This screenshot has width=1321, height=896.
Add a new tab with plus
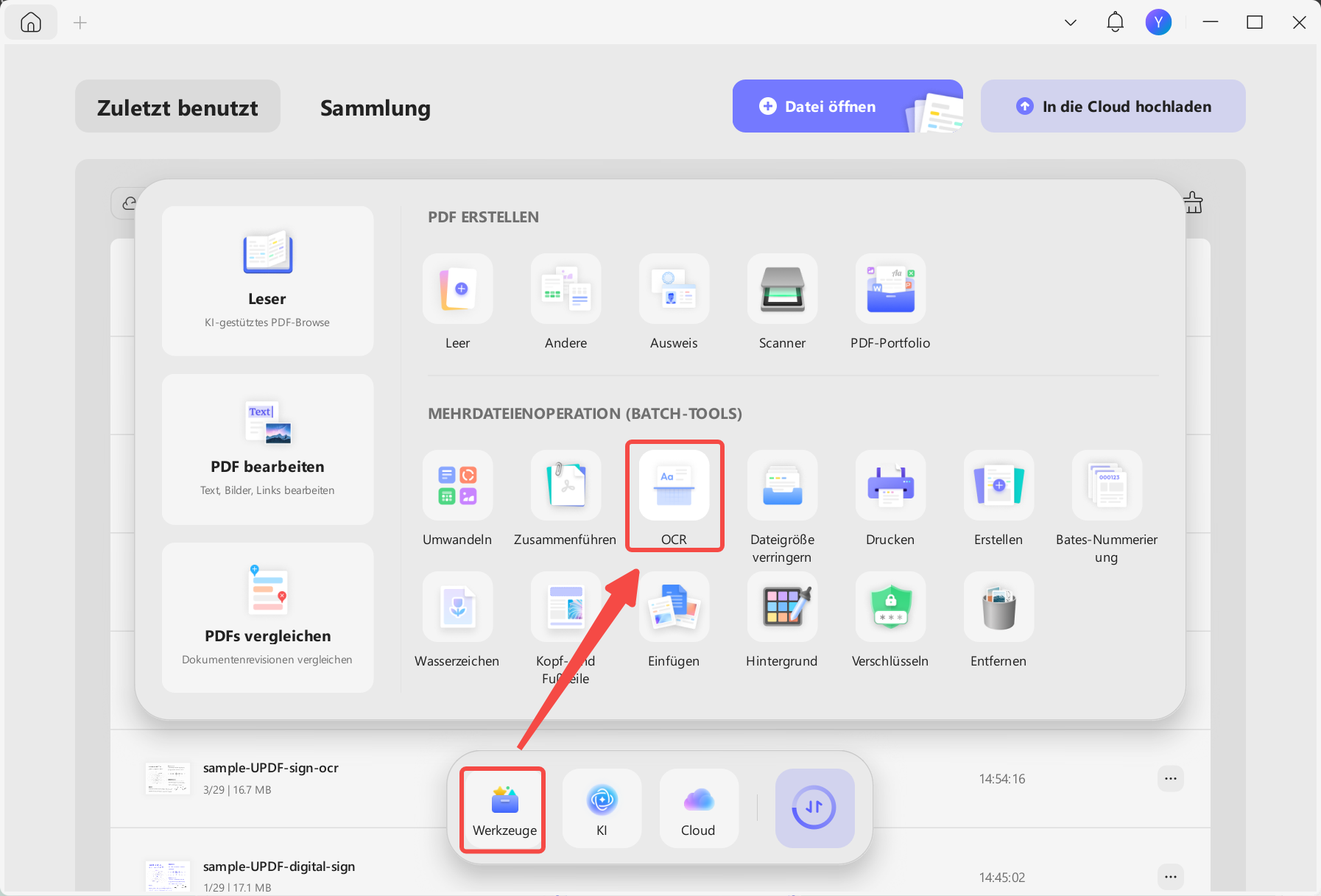[80, 23]
